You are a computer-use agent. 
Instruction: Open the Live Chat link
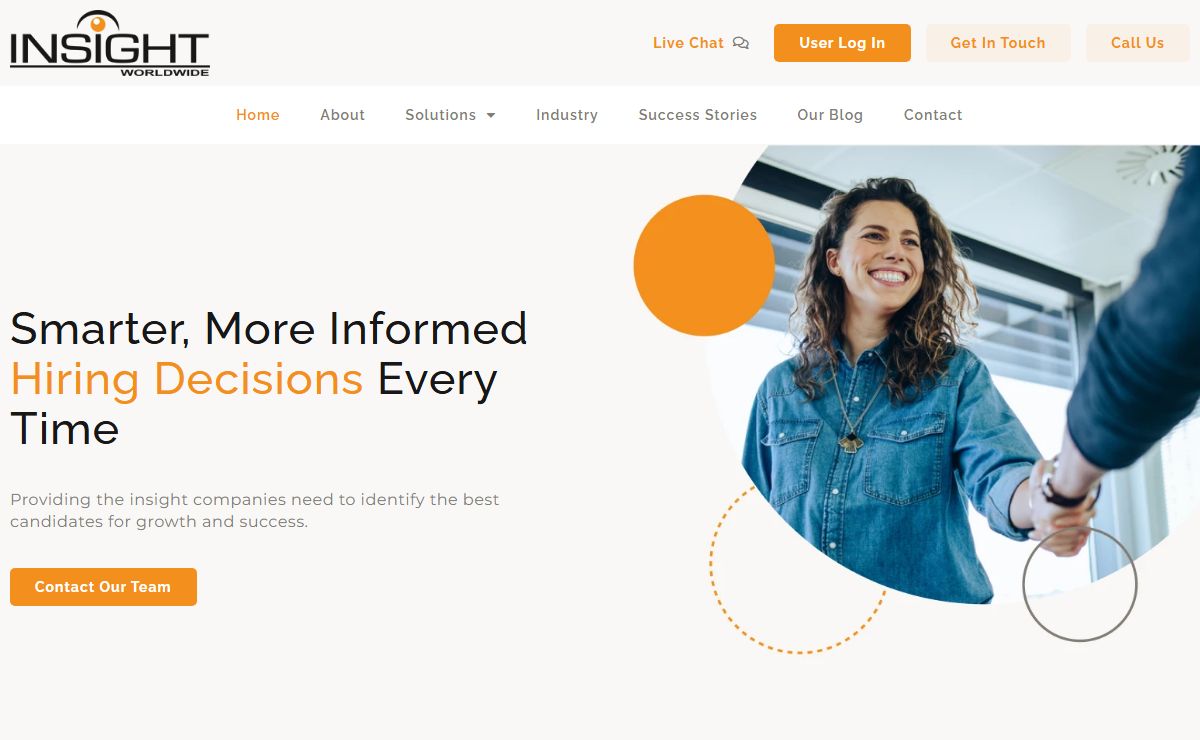click(x=700, y=43)
